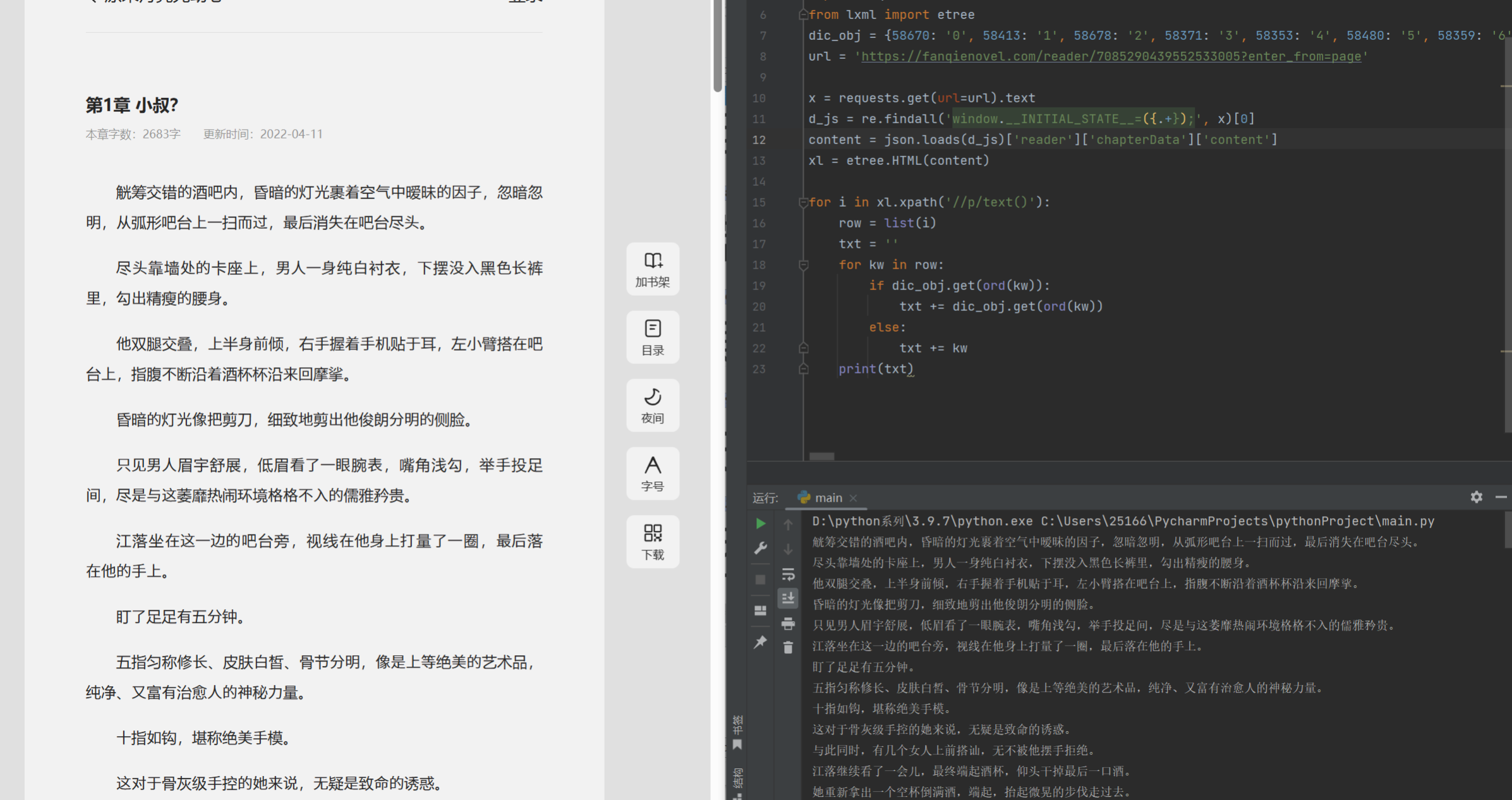This screenshot has height=800, width=1512.
Task: Click the Restore Layout icon in run panel
Action: coord(761,610)
